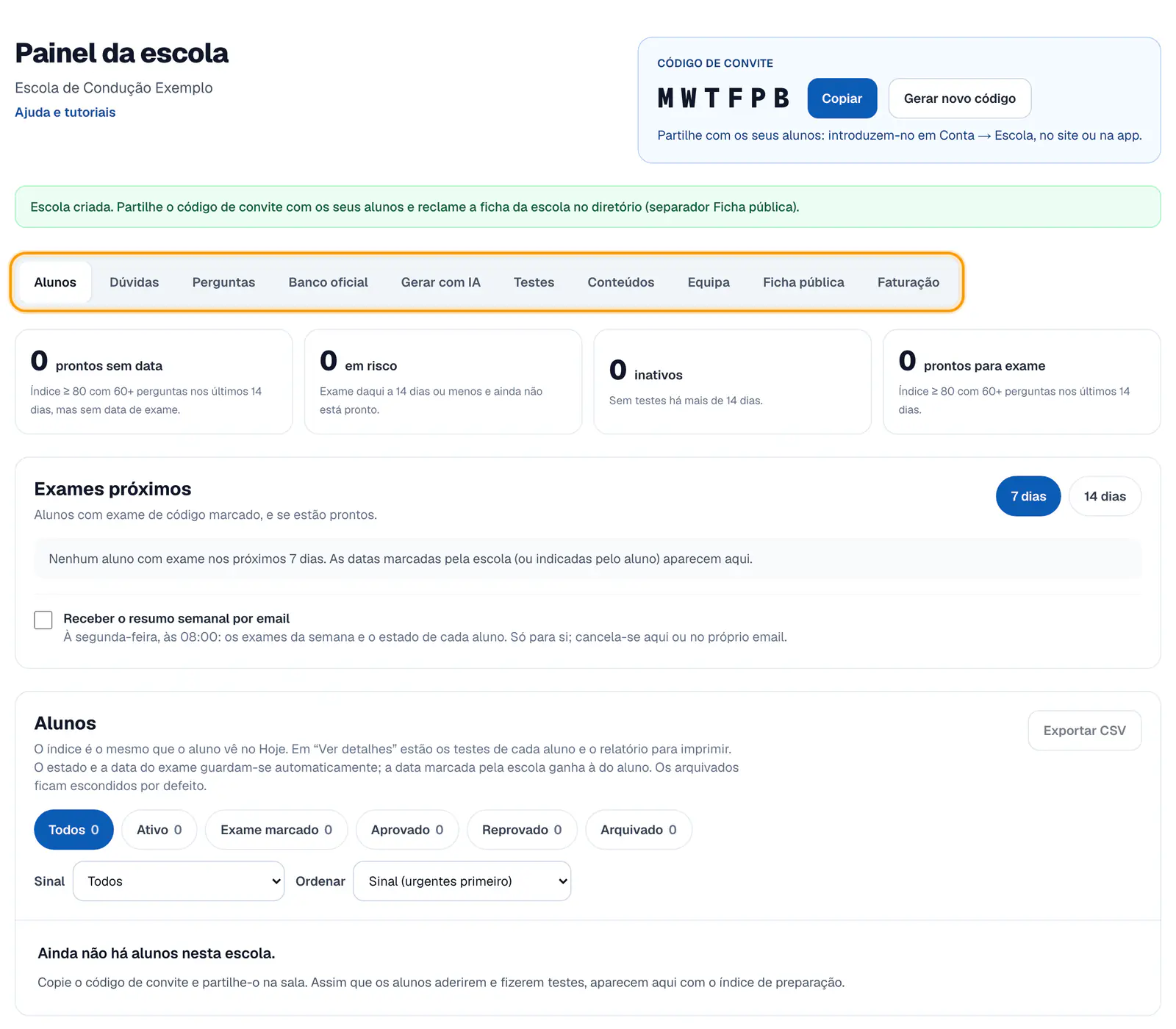The height and width of the screenshot is (1029, 1176).
Task: Open the Conteúdos tab
Action: click(620, 282)
